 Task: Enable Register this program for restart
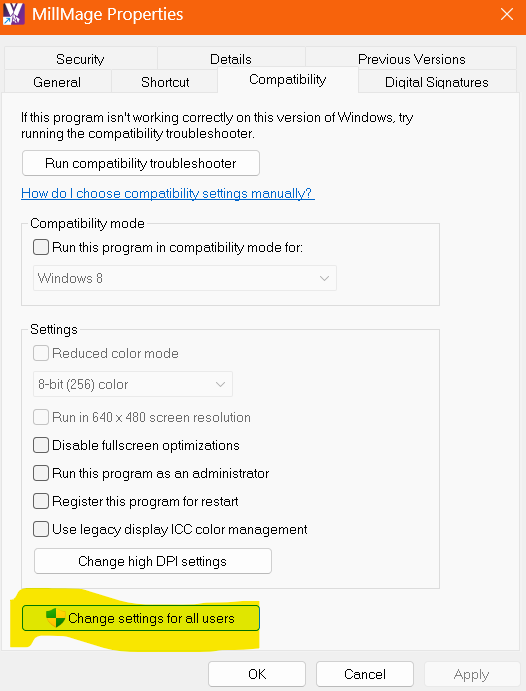41,501
